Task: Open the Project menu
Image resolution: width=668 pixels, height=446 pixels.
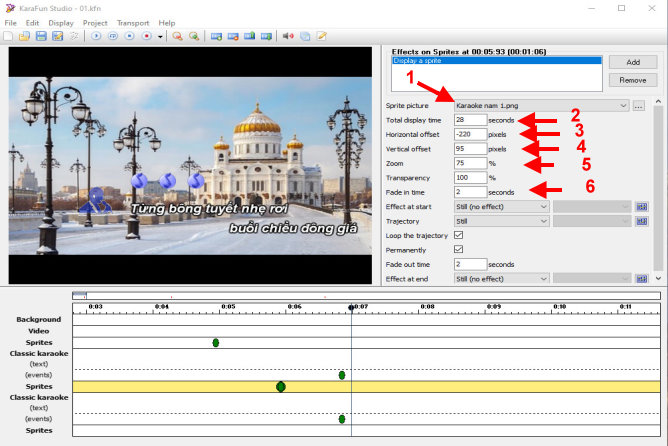Action: coord(95,22)
